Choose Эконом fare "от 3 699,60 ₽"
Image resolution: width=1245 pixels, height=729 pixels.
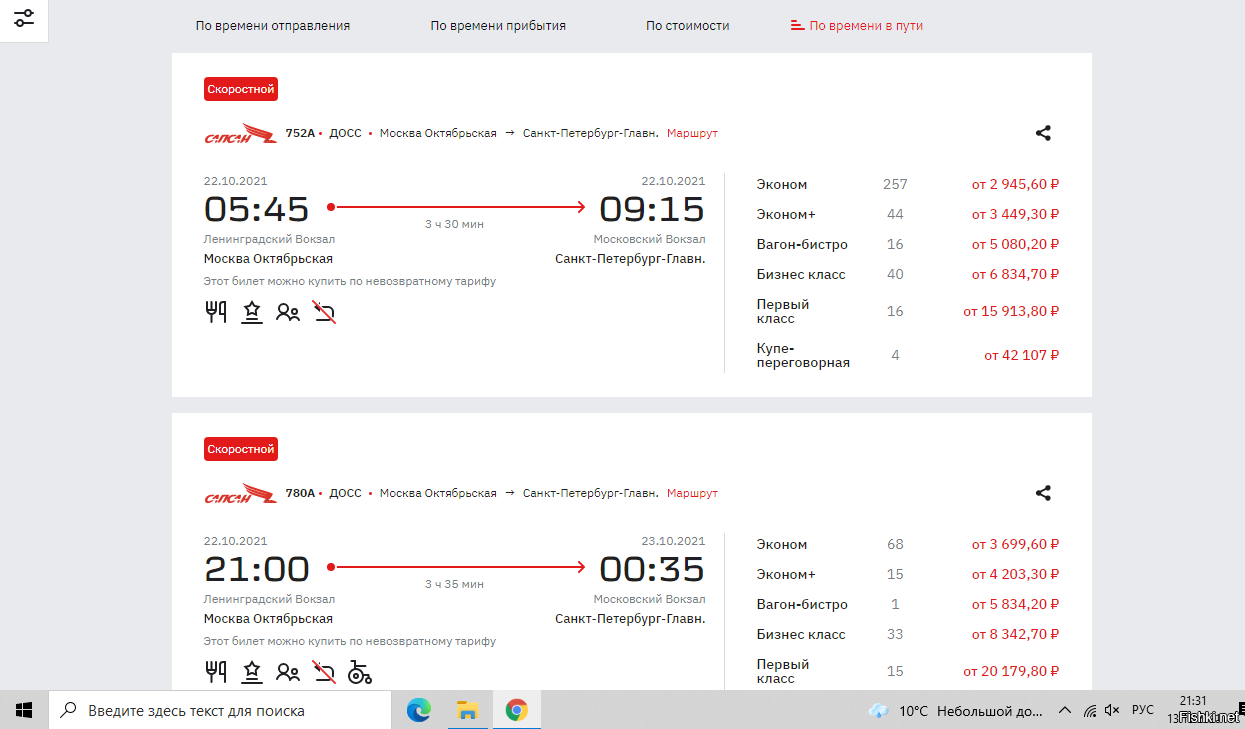[x=1015, y=544]
